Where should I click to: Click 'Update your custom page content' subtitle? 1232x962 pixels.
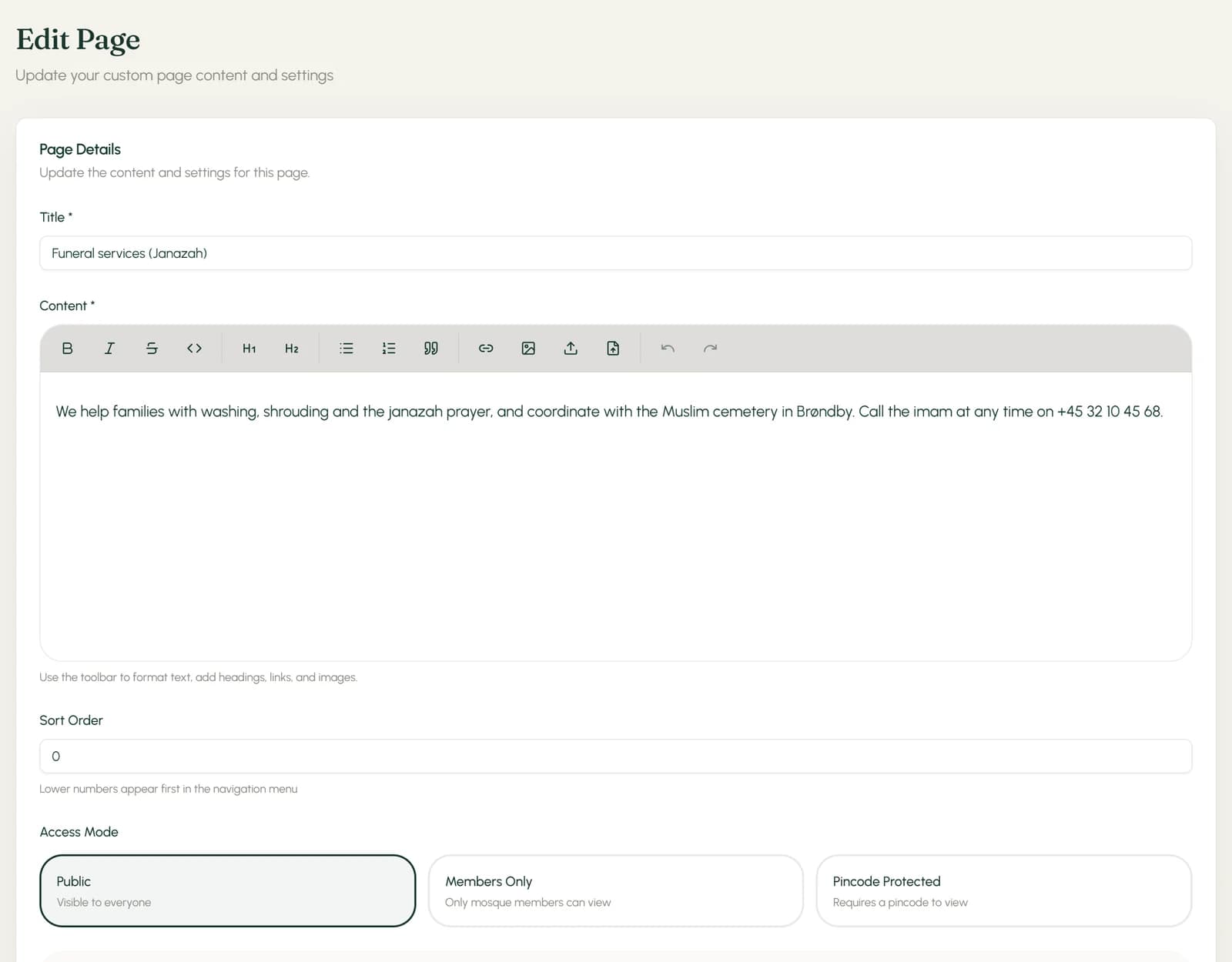(x=175, y=75)
